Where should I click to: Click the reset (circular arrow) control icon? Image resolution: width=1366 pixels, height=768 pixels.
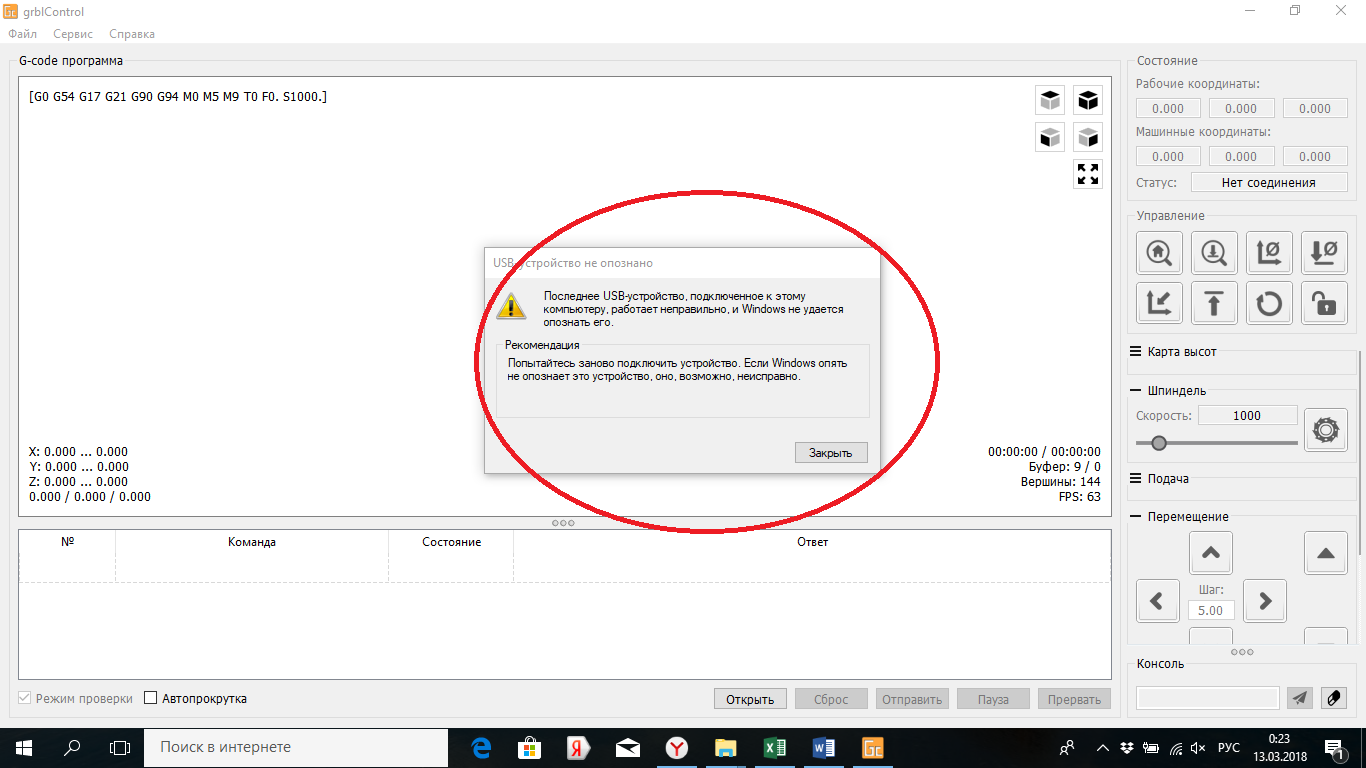1269,303
